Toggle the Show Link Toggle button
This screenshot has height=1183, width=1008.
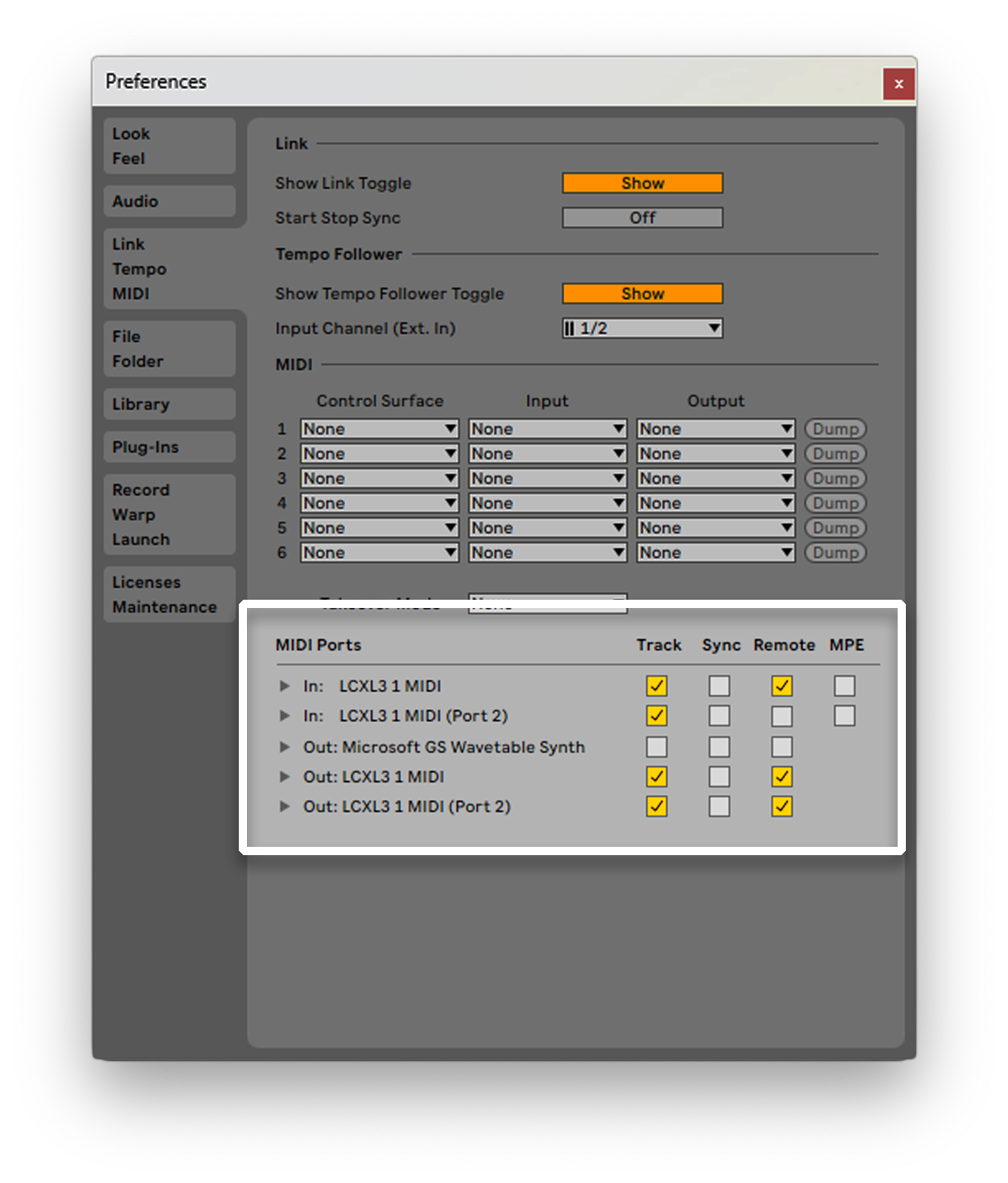[642, 183]
